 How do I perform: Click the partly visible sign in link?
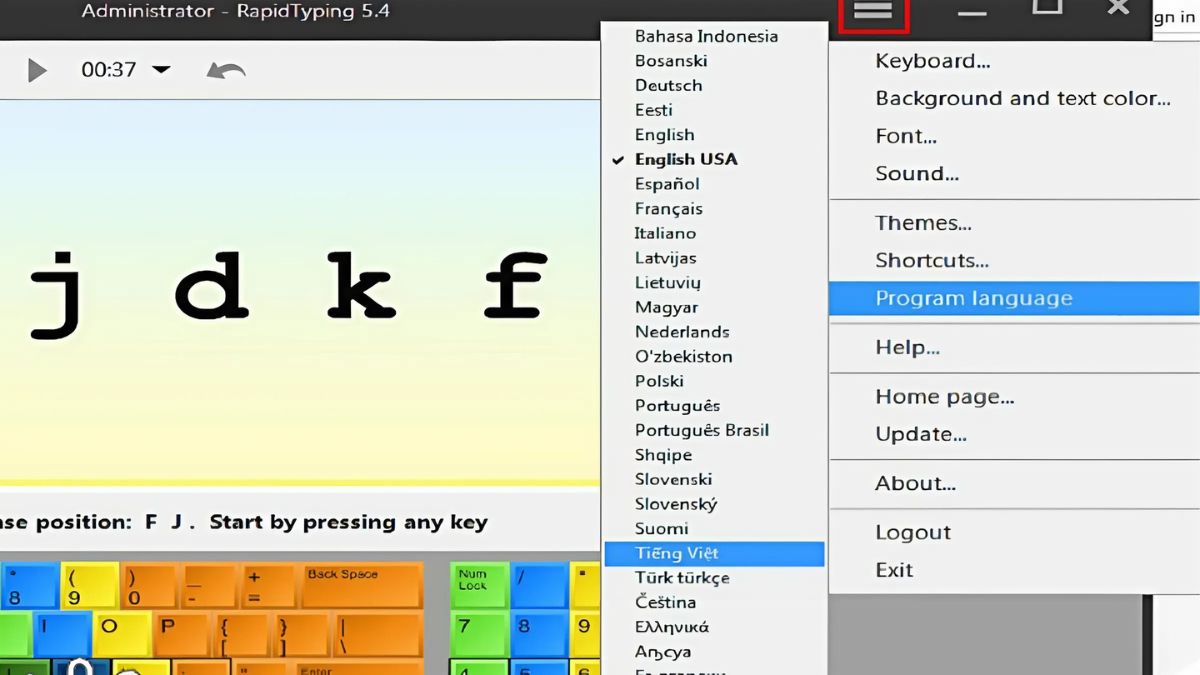point(1176,17)
